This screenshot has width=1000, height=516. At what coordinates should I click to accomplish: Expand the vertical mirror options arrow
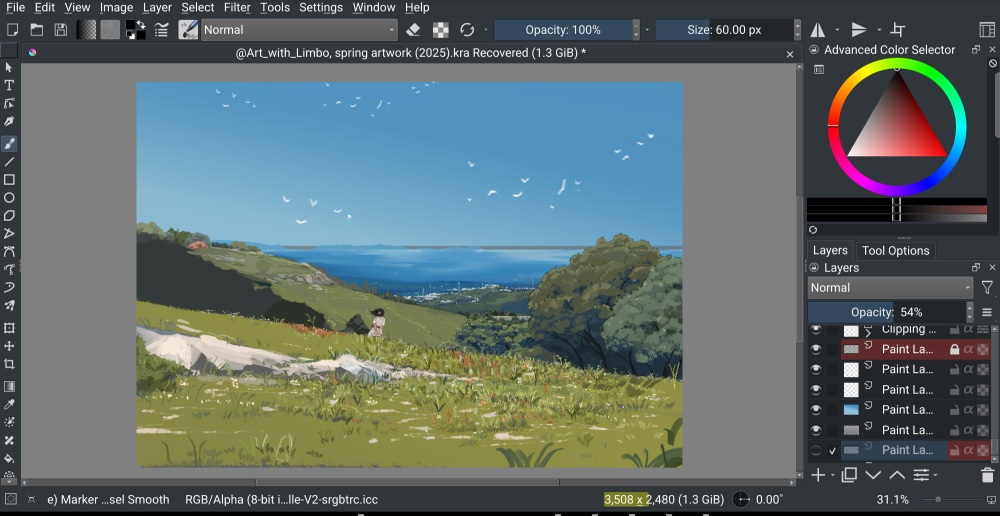pyautogui.click(x=879, y=29)
